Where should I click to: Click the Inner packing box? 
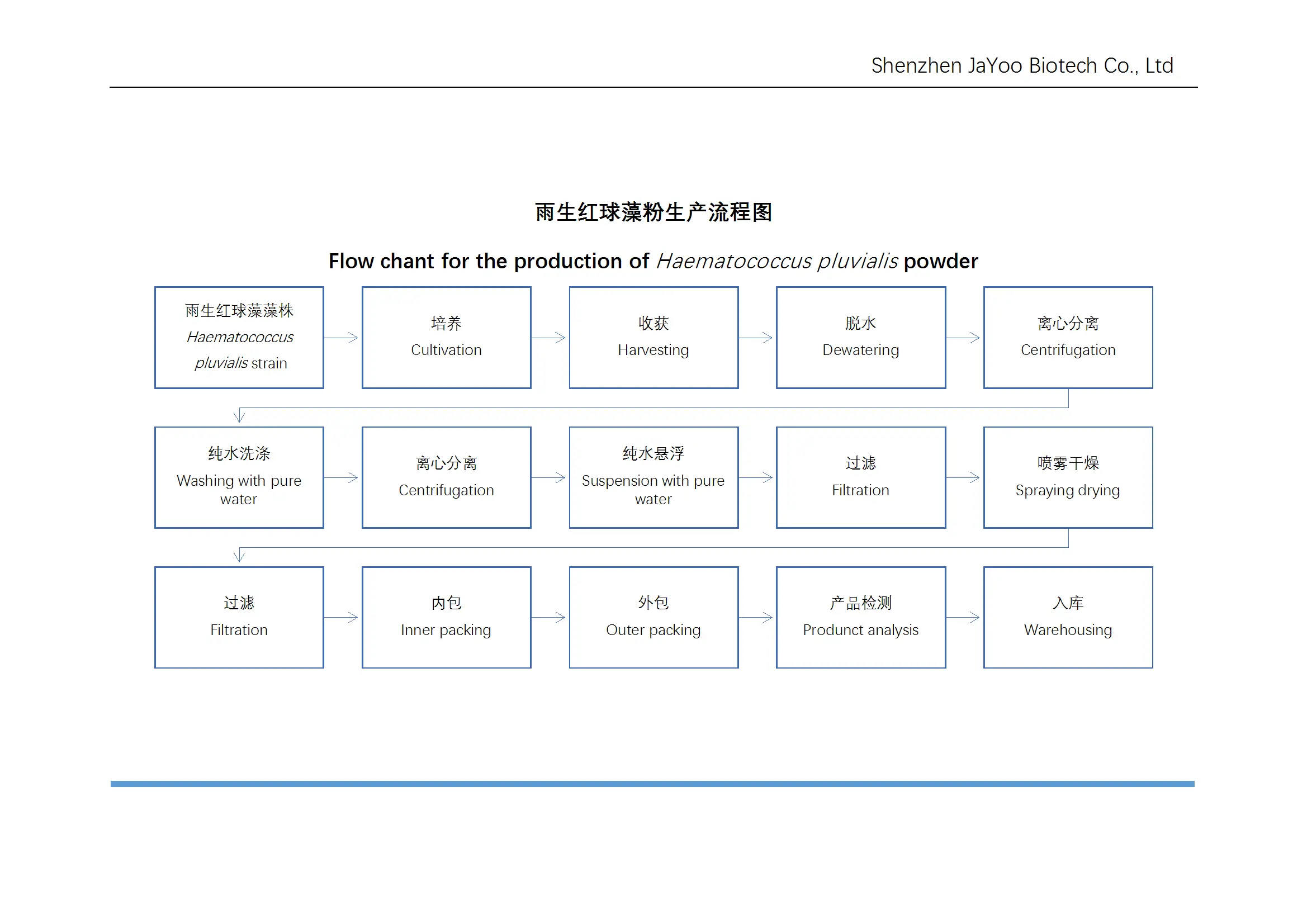pyautogui.click(x=446, y=617)
